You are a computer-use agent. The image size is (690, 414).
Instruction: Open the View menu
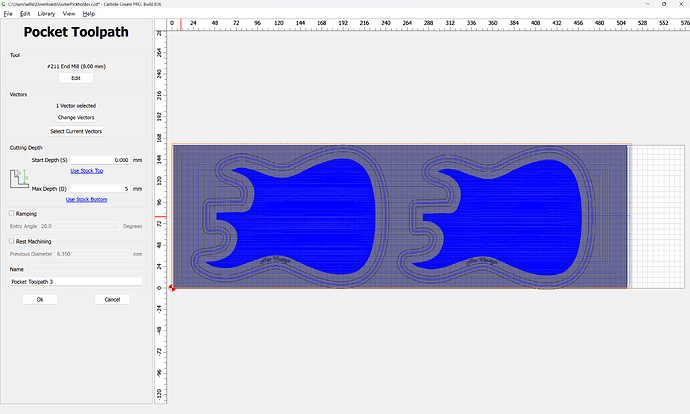(x=68, y=14)
